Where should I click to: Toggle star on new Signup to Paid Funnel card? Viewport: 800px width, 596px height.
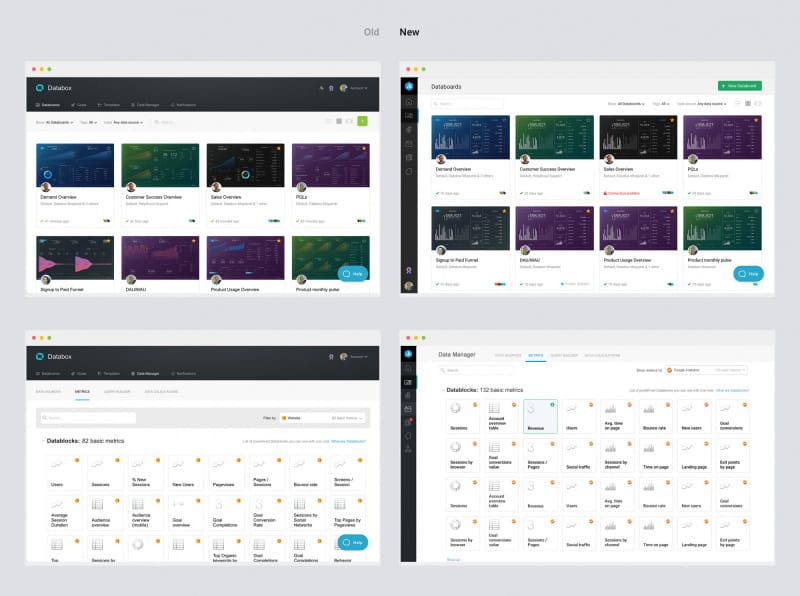[x=504, y=211]
